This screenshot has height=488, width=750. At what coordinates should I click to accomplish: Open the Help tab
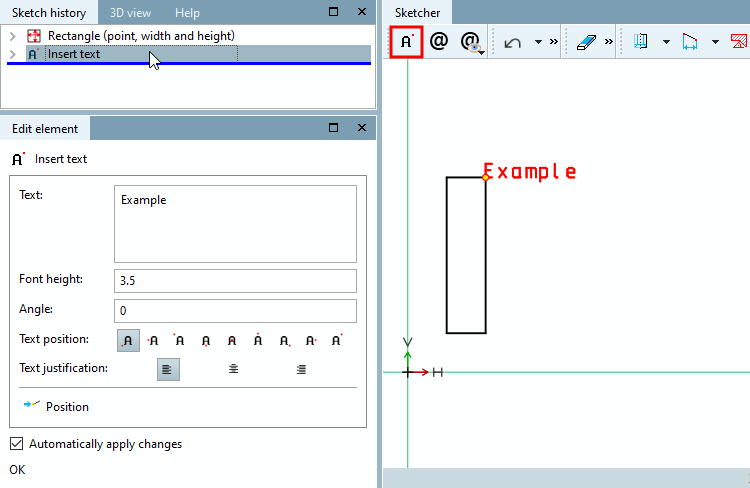click(187, 13)
